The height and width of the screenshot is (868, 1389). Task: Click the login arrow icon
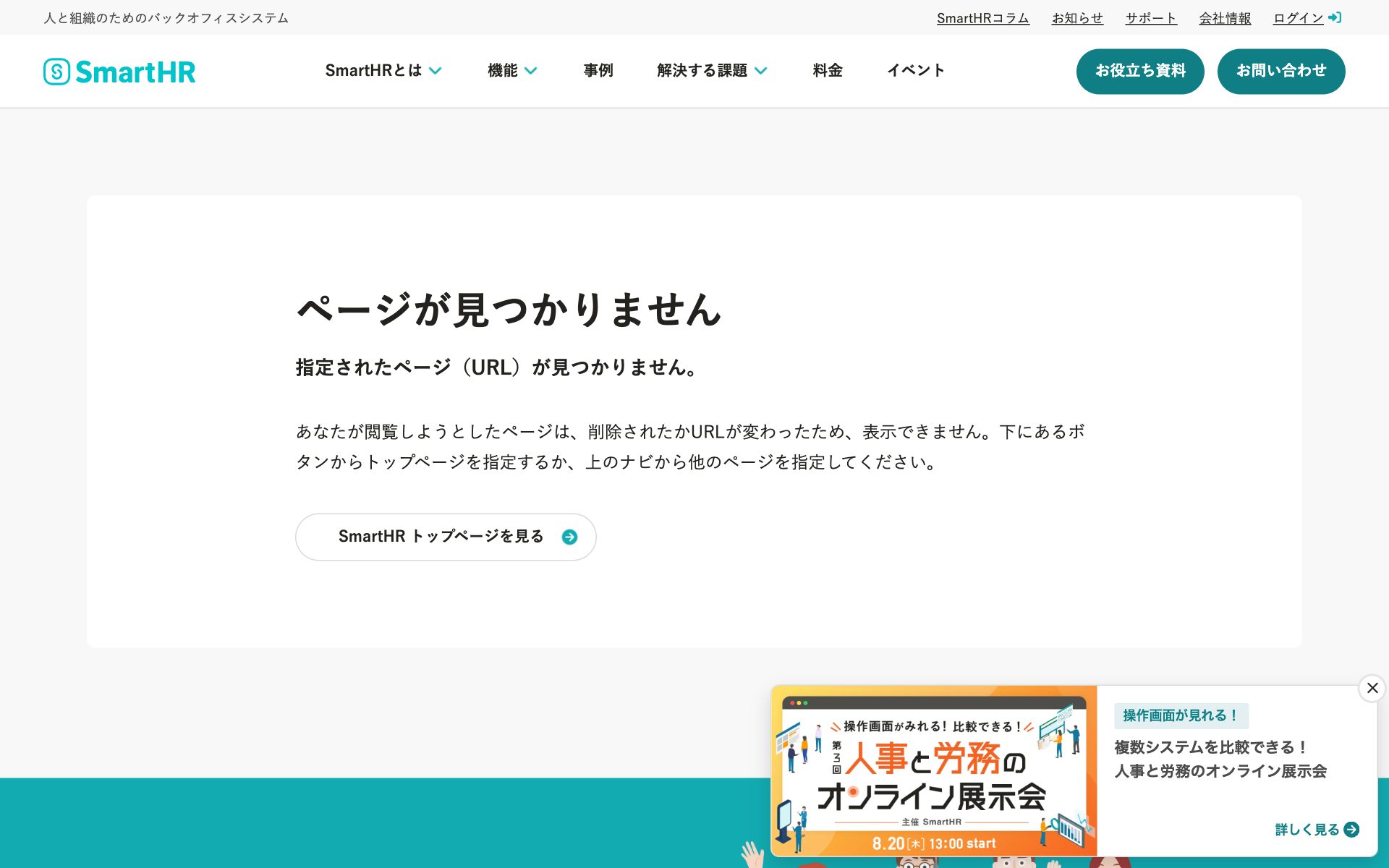(1335, 18)
